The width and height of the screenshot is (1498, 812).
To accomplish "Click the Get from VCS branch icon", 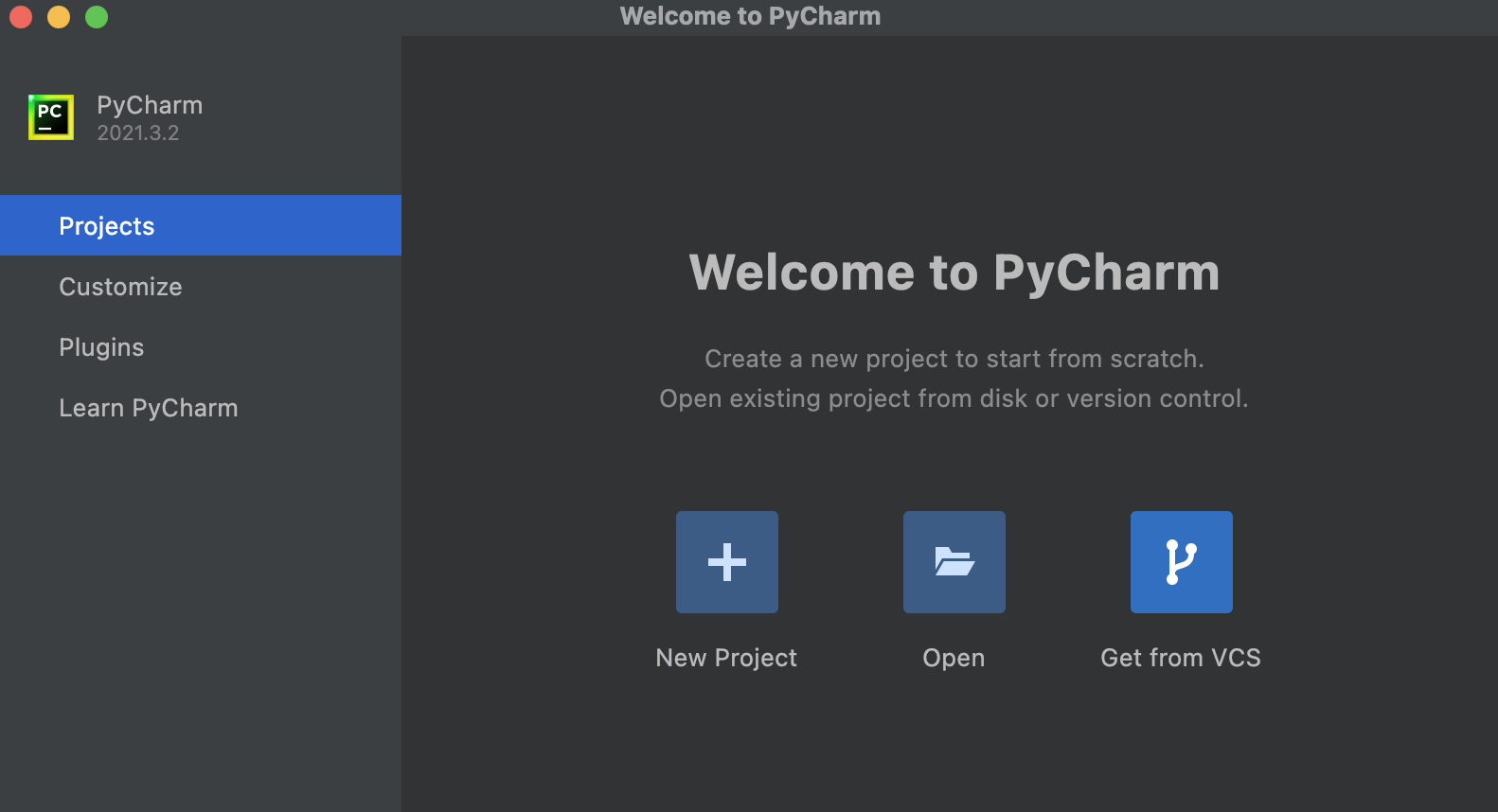I will tap(1182, 562).
